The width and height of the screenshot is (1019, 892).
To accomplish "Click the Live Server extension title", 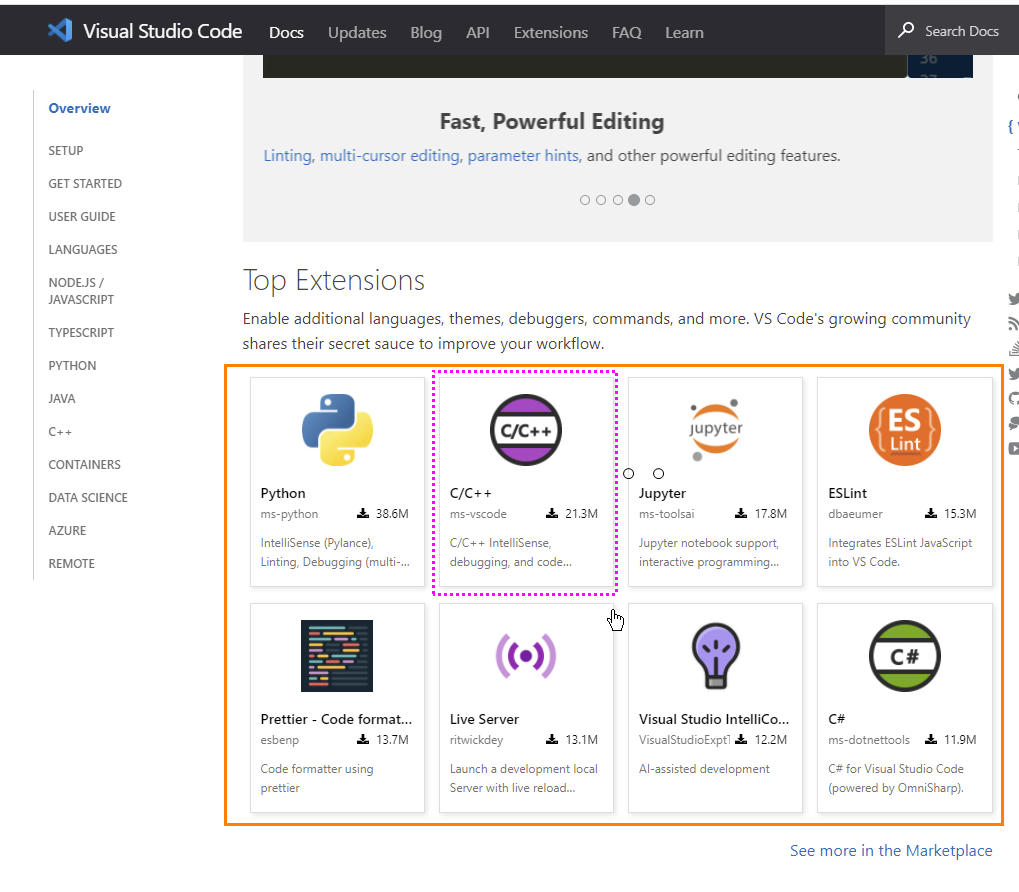I will (484, 719).
